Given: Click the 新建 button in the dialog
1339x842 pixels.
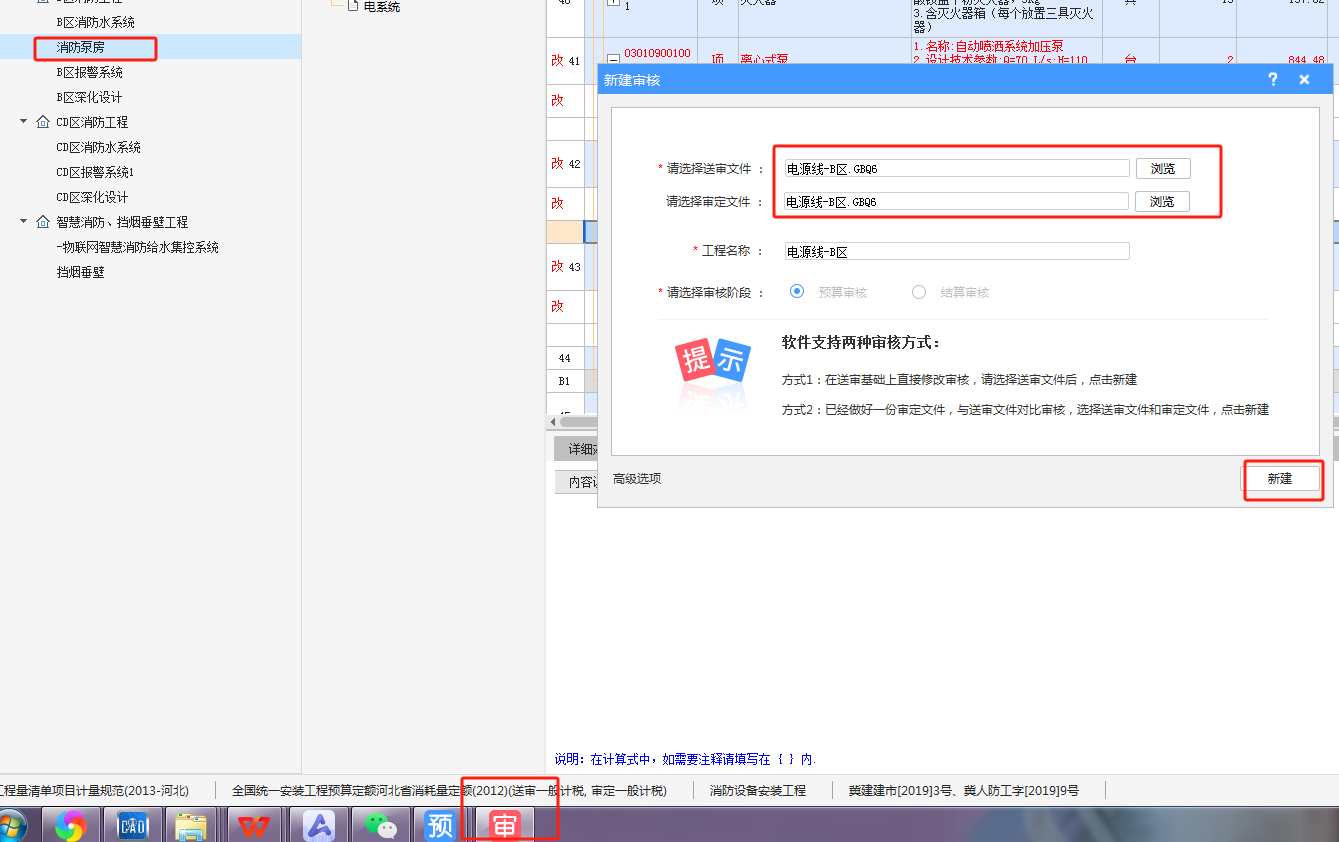Looking at the screenshot, I should pos(1279,479).
